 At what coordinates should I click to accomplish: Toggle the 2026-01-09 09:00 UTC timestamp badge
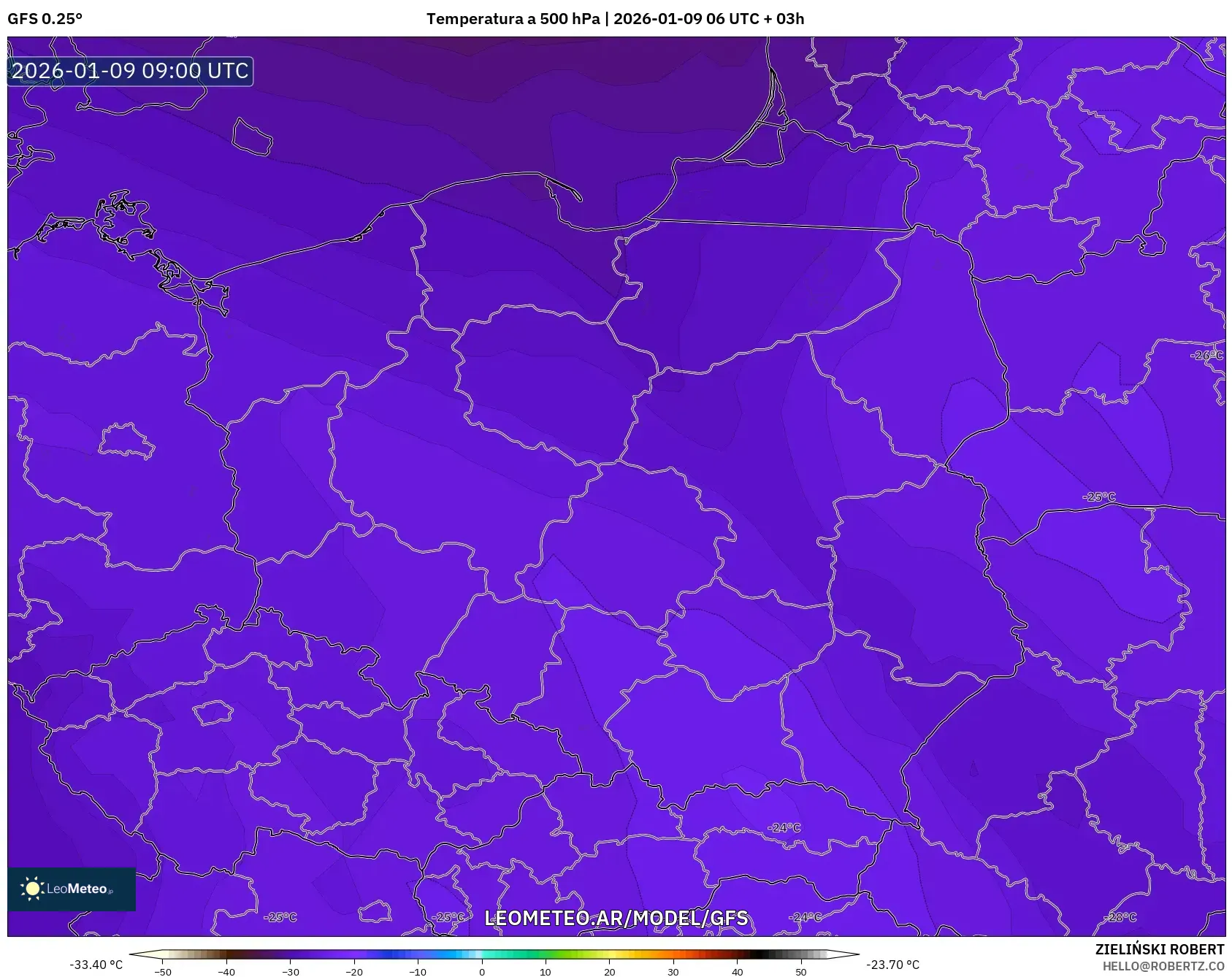click(x=130, y=72)
